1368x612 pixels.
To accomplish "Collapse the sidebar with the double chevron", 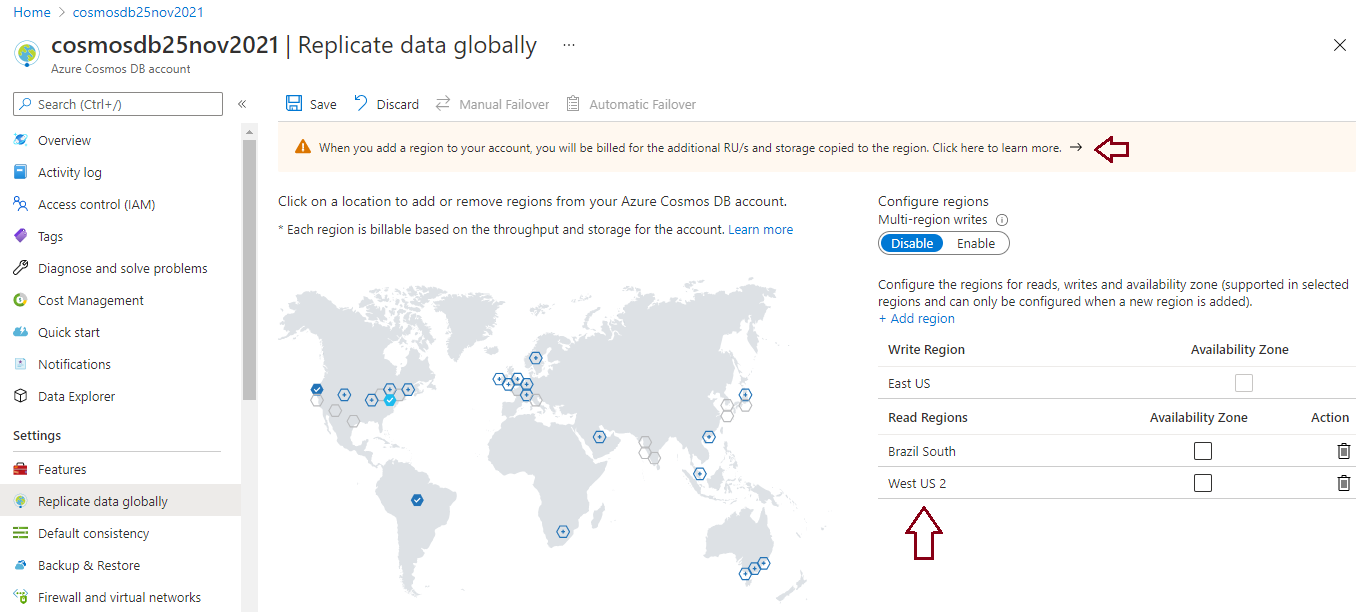I will (x=242, y=104).
